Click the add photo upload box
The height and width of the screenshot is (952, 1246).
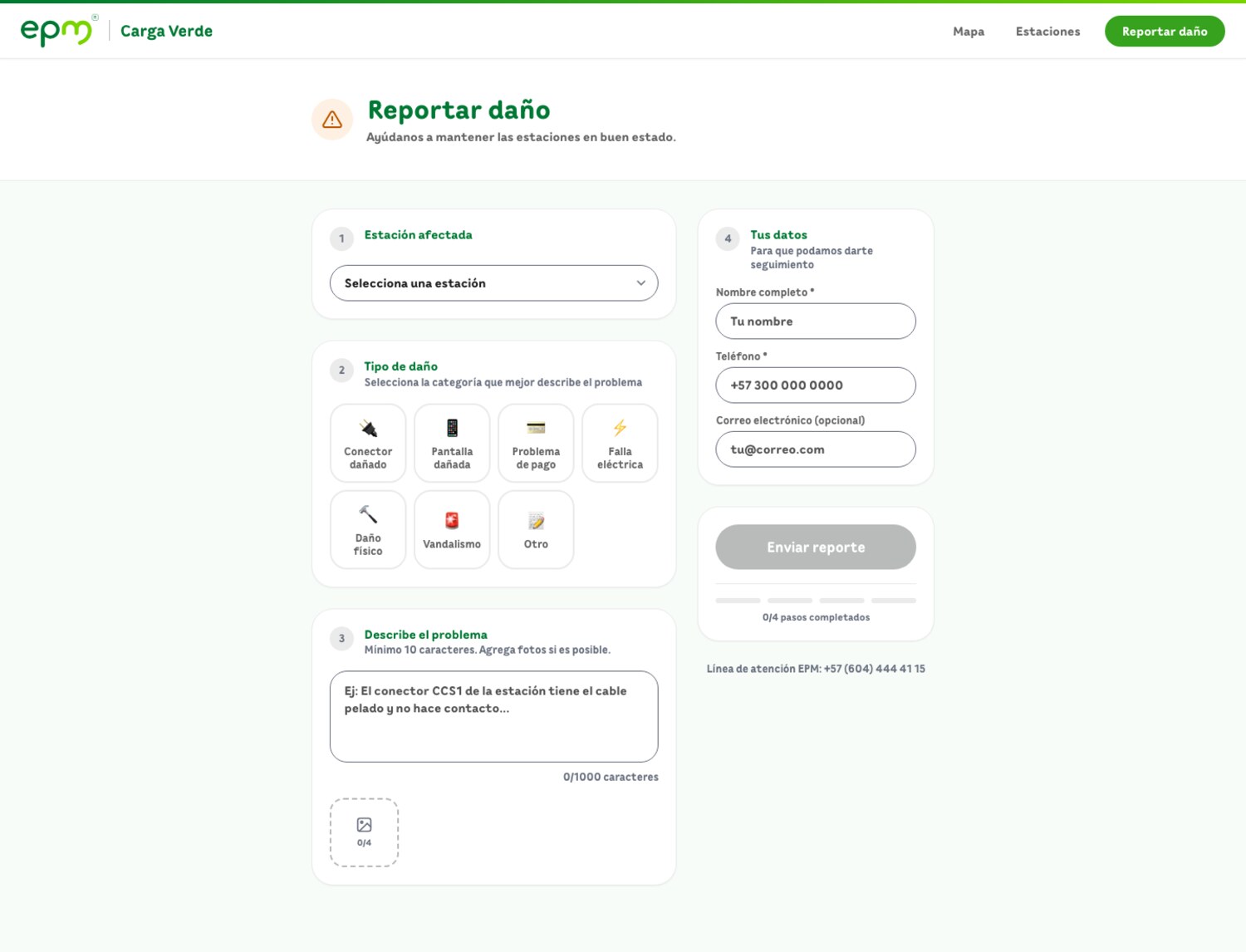[364, 832]
